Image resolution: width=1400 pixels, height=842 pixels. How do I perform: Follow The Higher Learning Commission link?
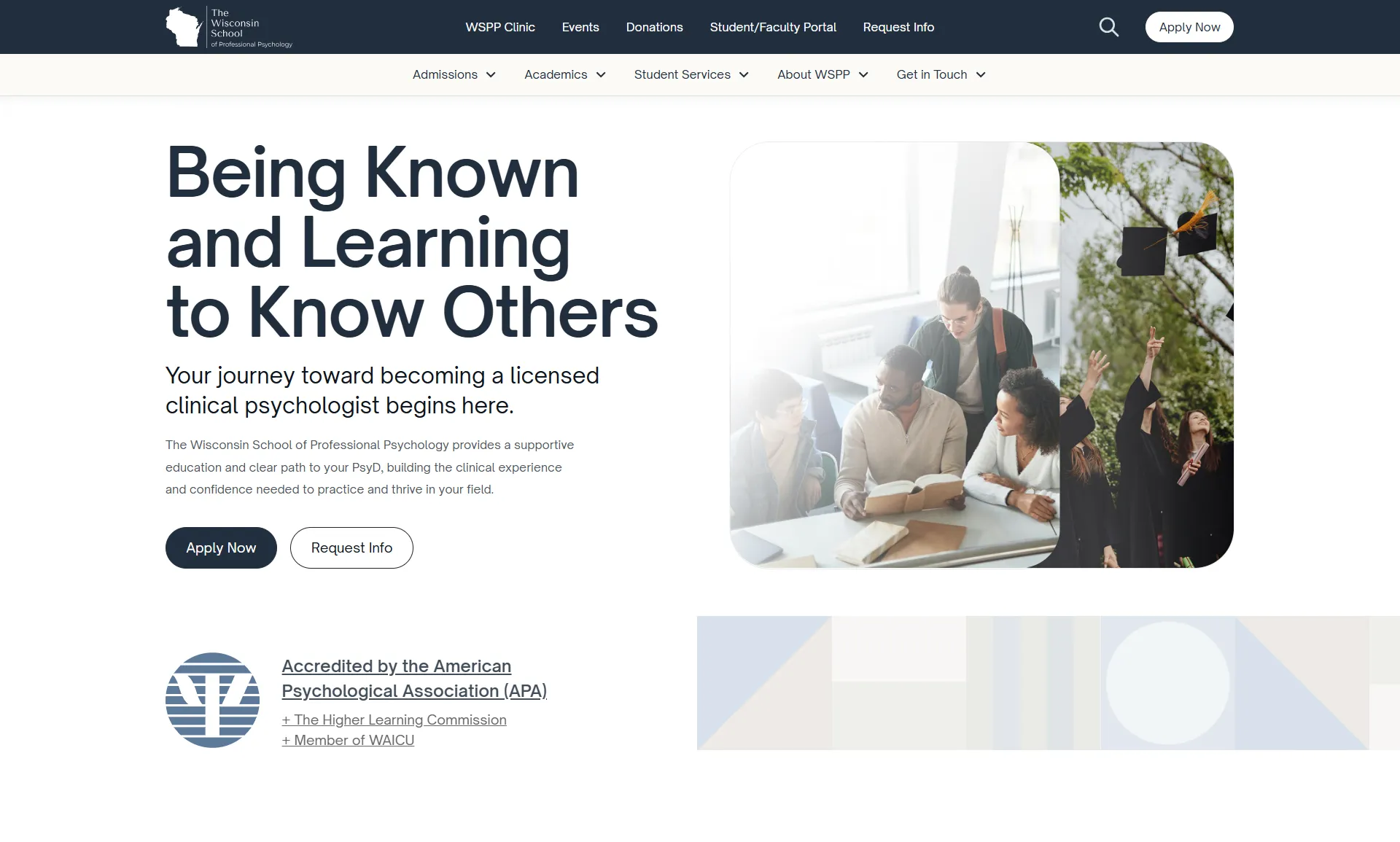click(394, 720)
